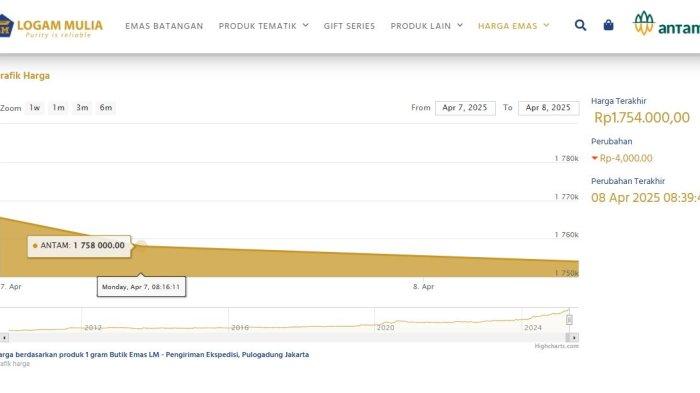Expand the Produk Lain chevron
The width and height of the screenshot is (700, 393).
coord(460,25)
